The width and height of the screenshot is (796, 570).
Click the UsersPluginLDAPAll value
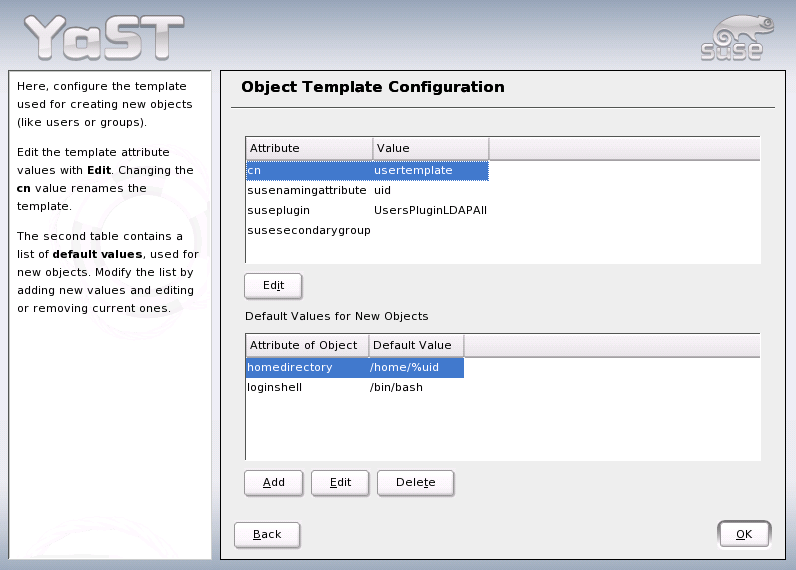[x=430, y=211]
